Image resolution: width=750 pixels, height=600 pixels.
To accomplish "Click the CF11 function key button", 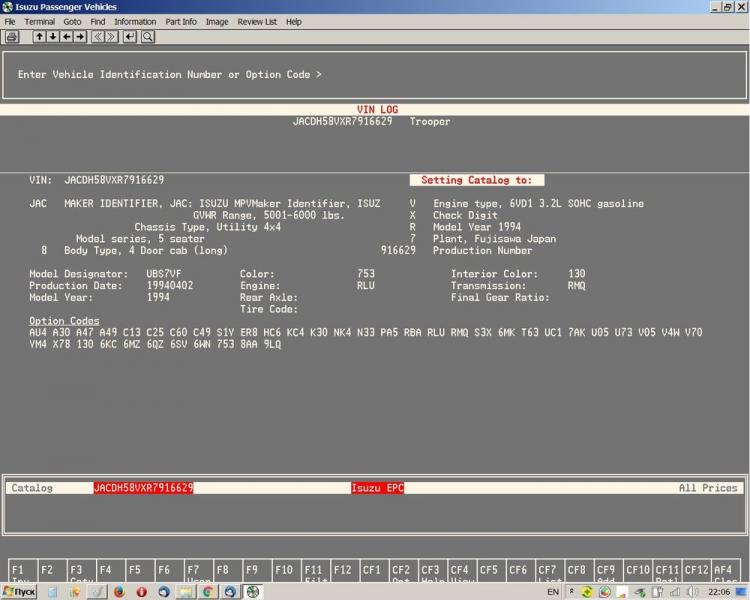I will 667,570.
